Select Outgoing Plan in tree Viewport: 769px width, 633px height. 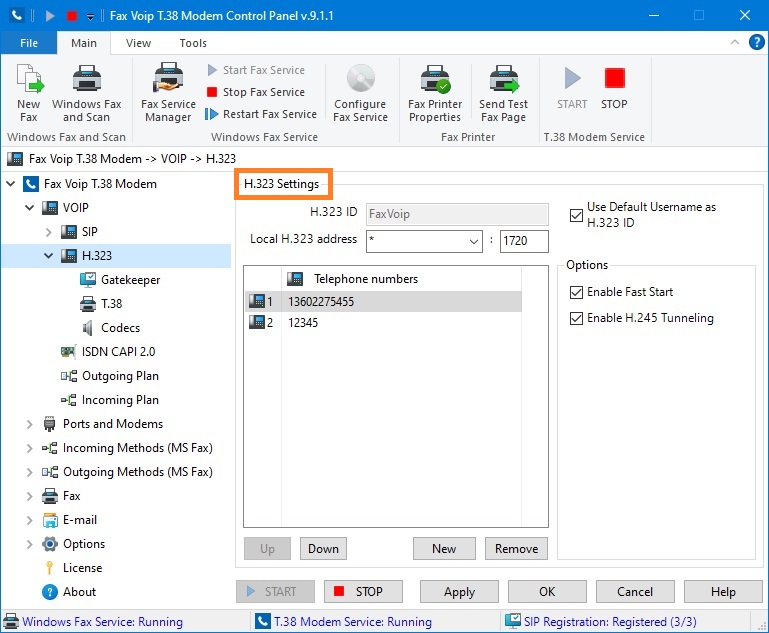click(x=120, y=376)
